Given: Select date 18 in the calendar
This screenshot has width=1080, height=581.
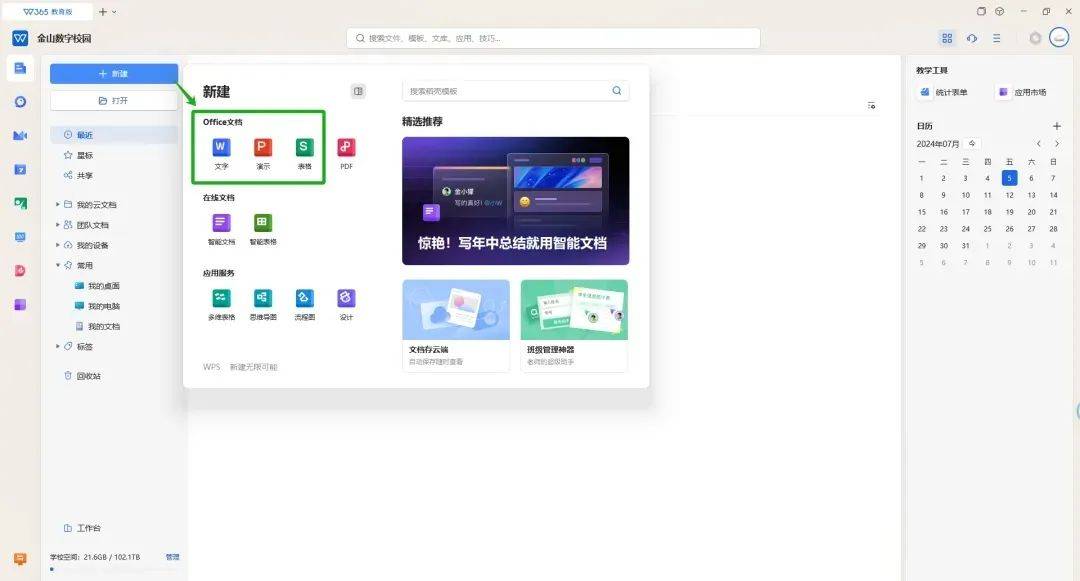Looking at the screenshot, I should click(987, 212).
